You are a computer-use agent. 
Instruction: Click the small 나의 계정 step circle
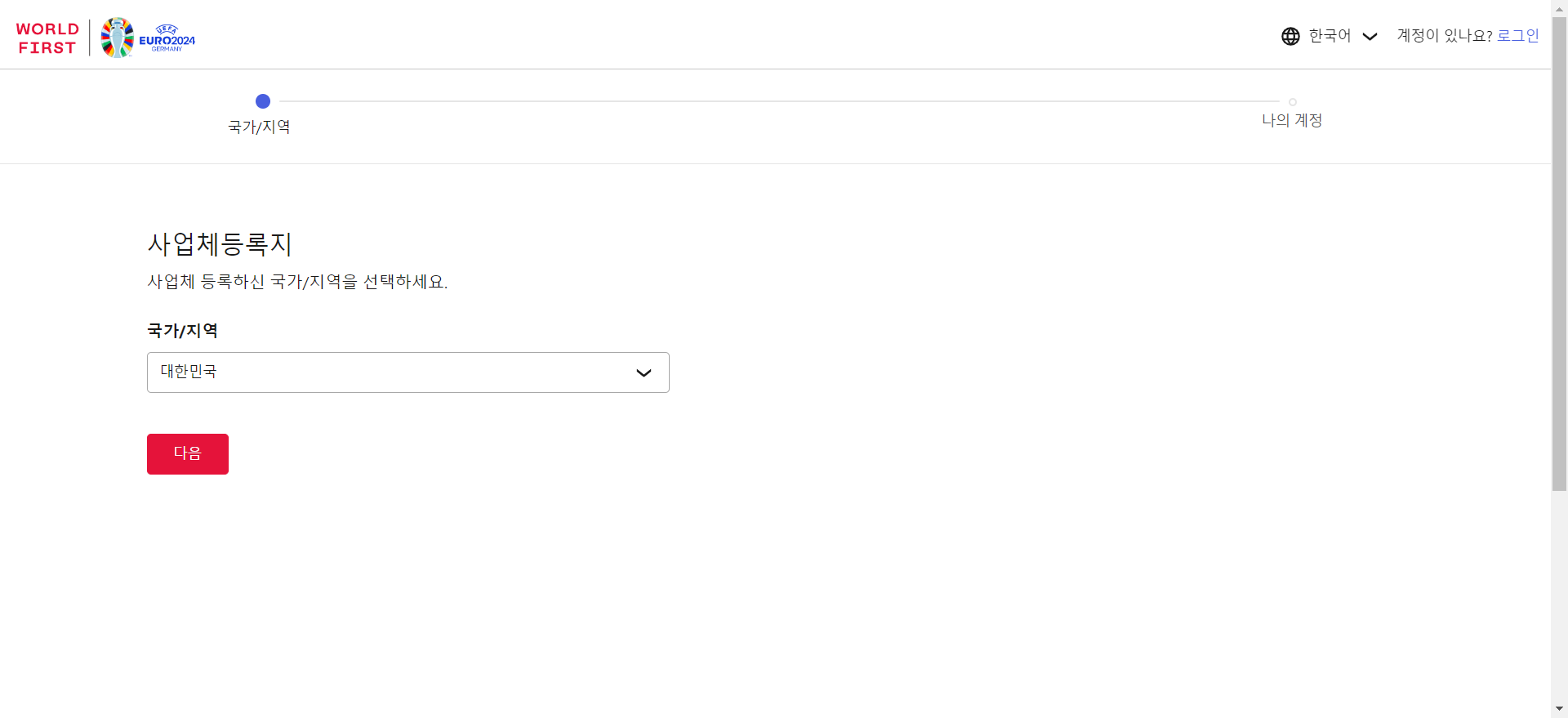point(1292,102)
